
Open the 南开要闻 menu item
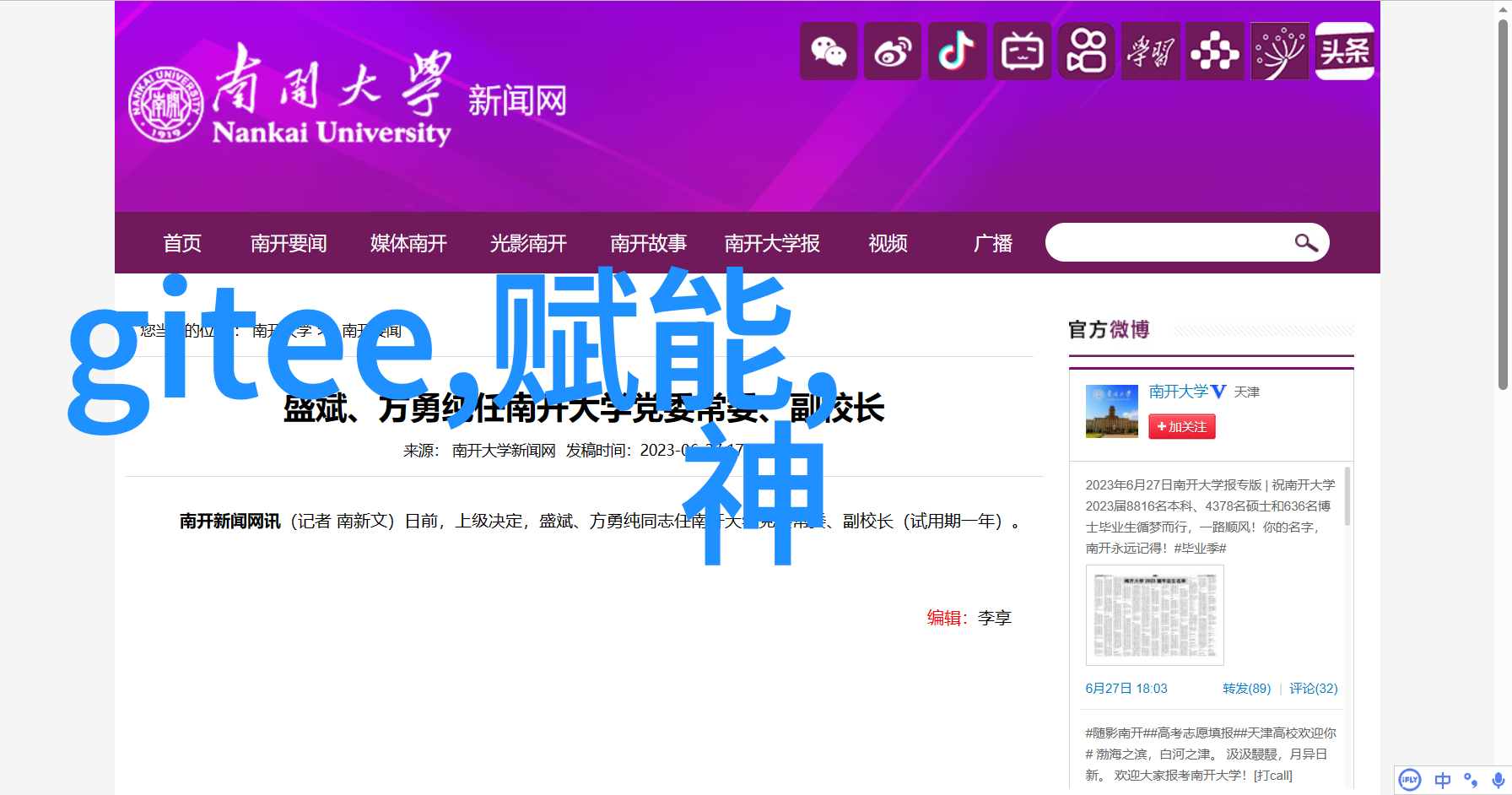[x=289, y=244]
